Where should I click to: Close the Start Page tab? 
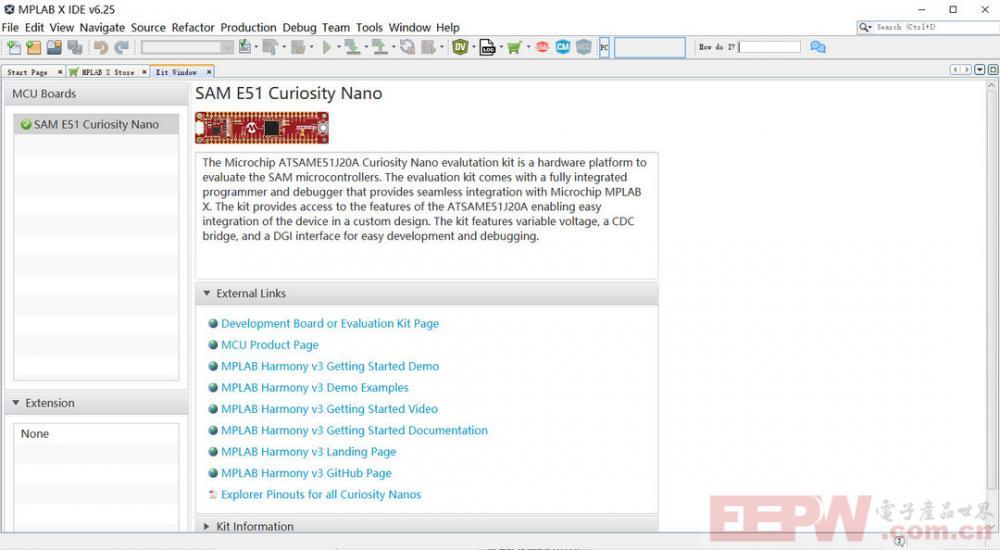60,72
